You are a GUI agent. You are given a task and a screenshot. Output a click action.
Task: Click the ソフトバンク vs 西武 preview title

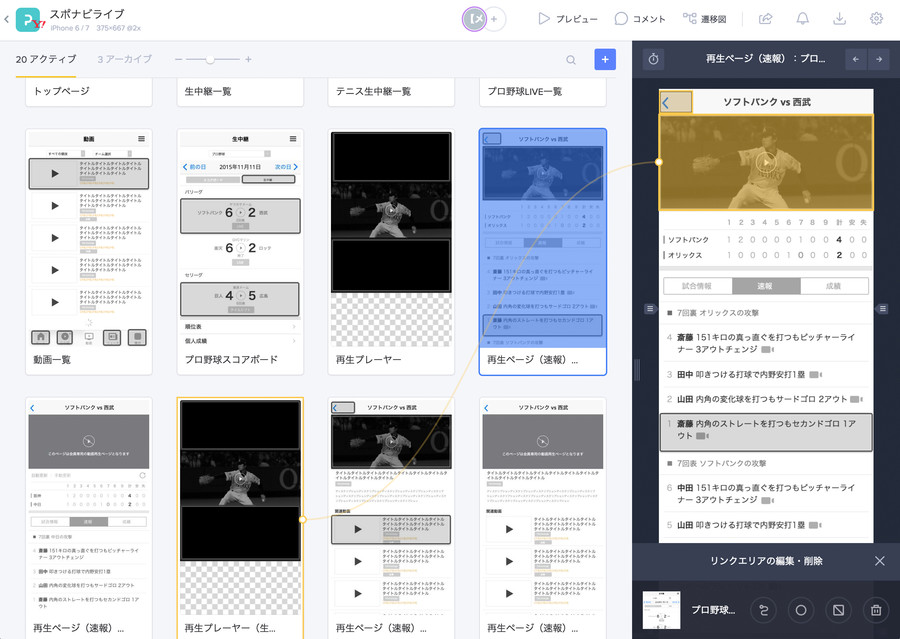coord(767,102)
